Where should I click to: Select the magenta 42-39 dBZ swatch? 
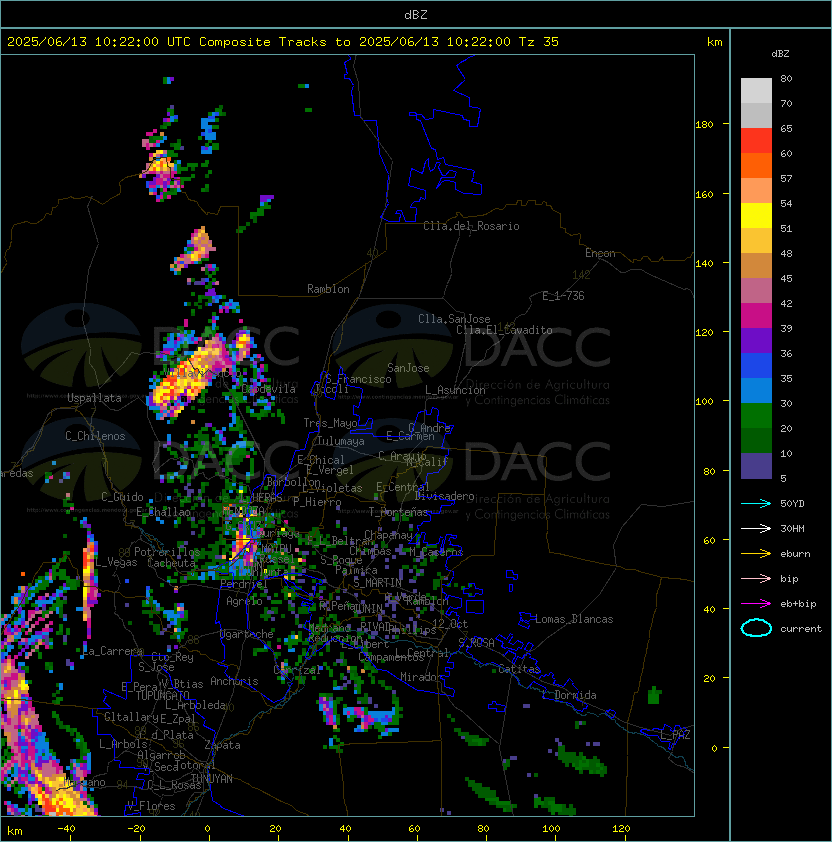tap(756, 316)
